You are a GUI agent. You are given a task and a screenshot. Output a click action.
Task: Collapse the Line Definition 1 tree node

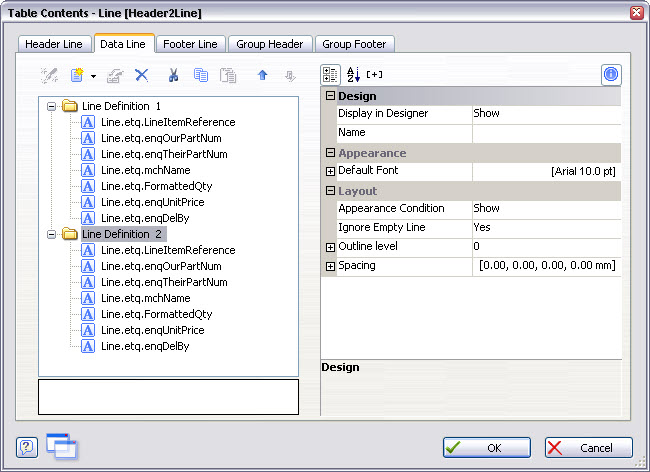[x=51, y=107]
